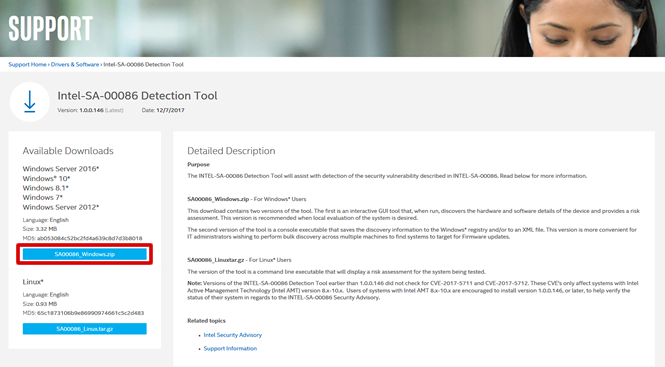Download SA00086_Linux.tar.gz file
Viewport: 665px width, 367px height.
pyautogui.click(x=85, y=329)
